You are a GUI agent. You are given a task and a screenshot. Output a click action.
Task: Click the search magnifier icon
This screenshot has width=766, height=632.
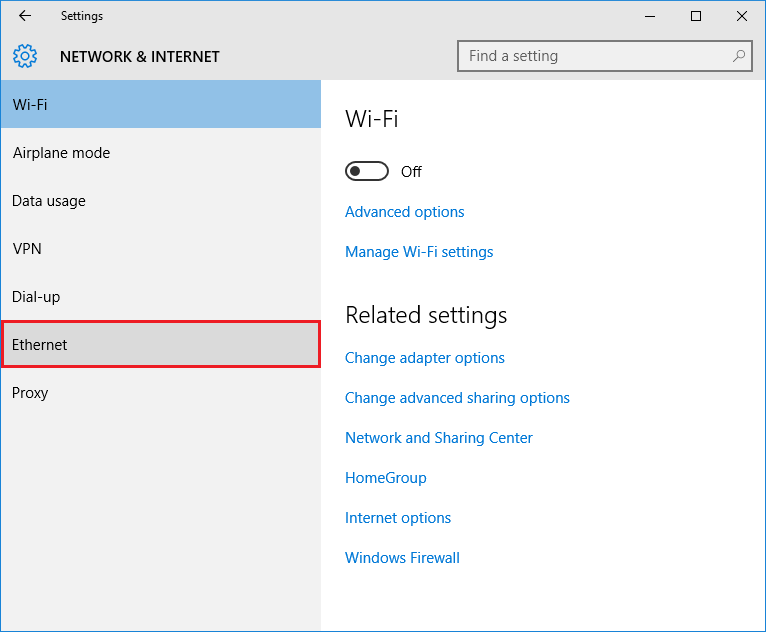[739, 56]
